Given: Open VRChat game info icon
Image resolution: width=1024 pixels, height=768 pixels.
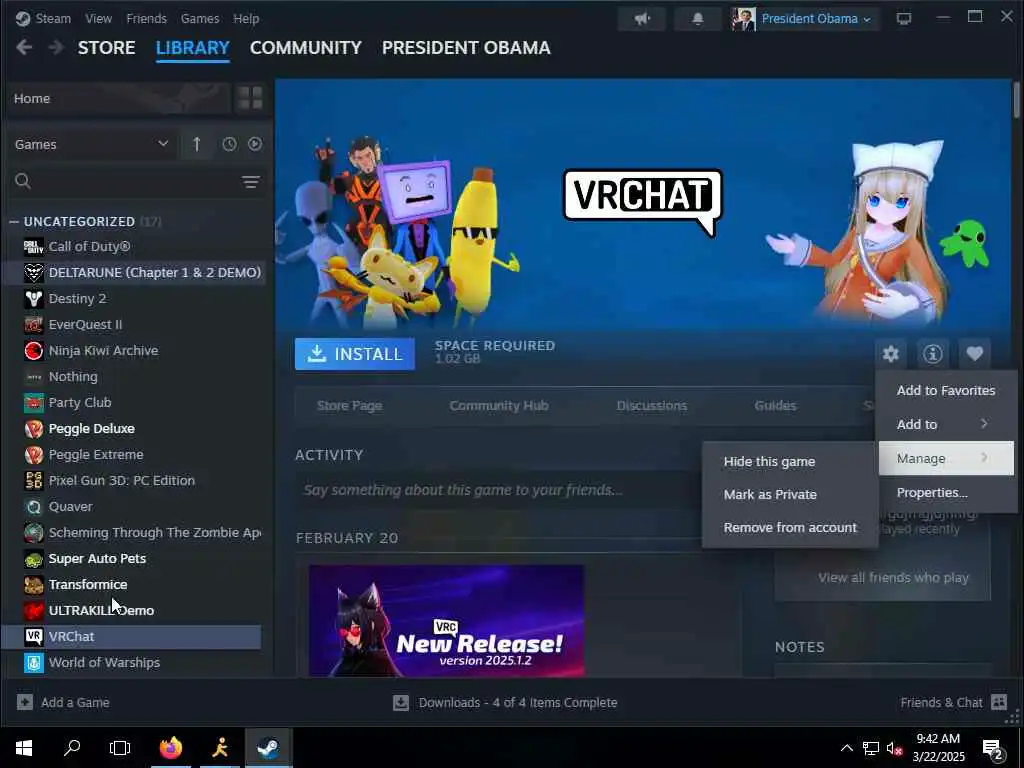Looking at the screenshot, I should point(933,354).
